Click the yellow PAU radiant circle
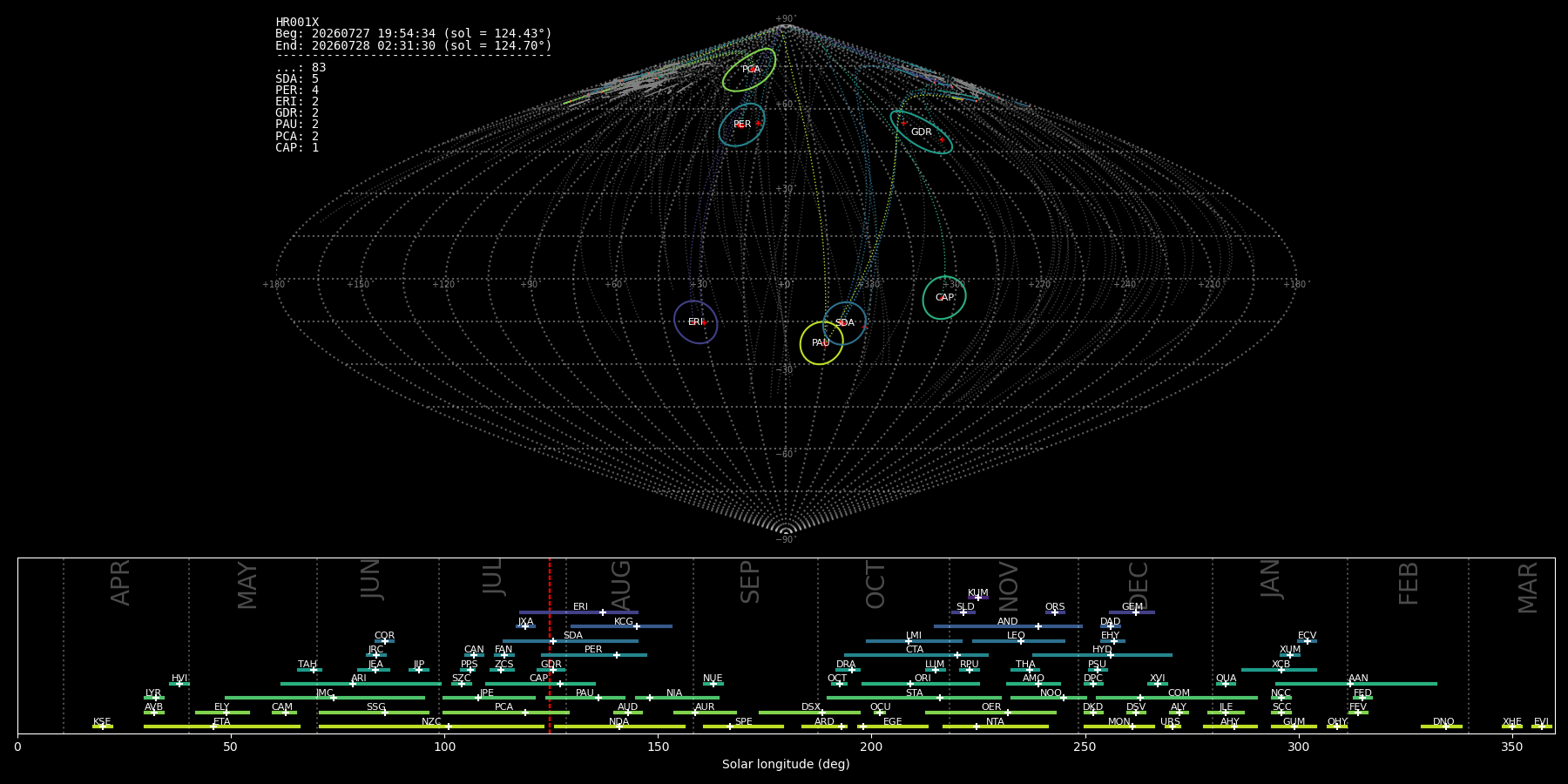Screen dimensions: 1568x784 pos(821,342)
